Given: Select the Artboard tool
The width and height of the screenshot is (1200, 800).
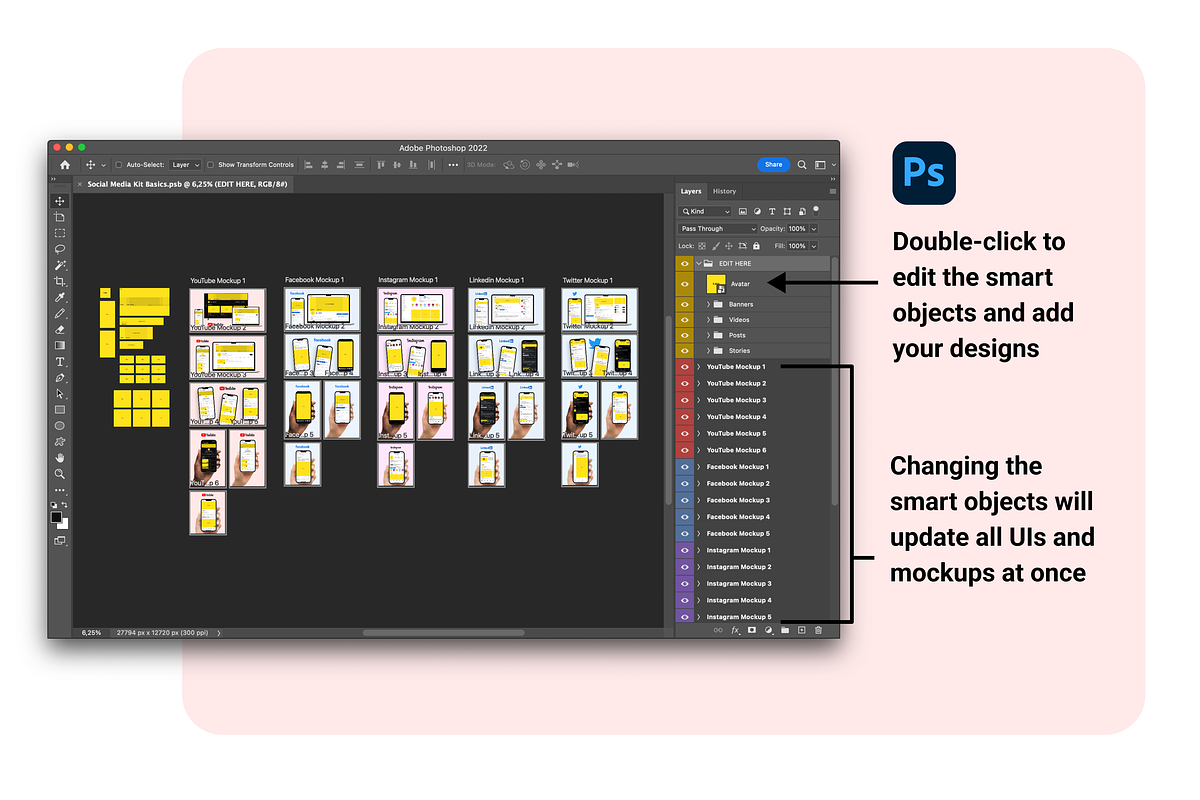Looking at the screenshot, I should [60, 217].
